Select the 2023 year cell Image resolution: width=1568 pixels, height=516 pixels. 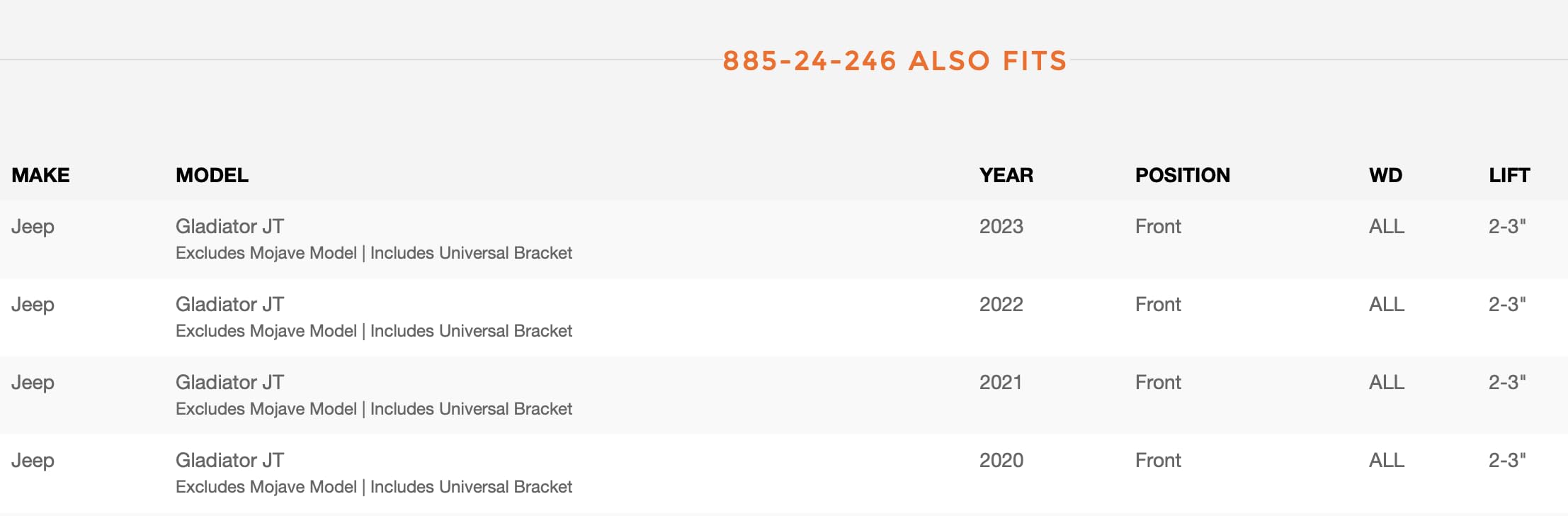click(x=1001, y=227)
